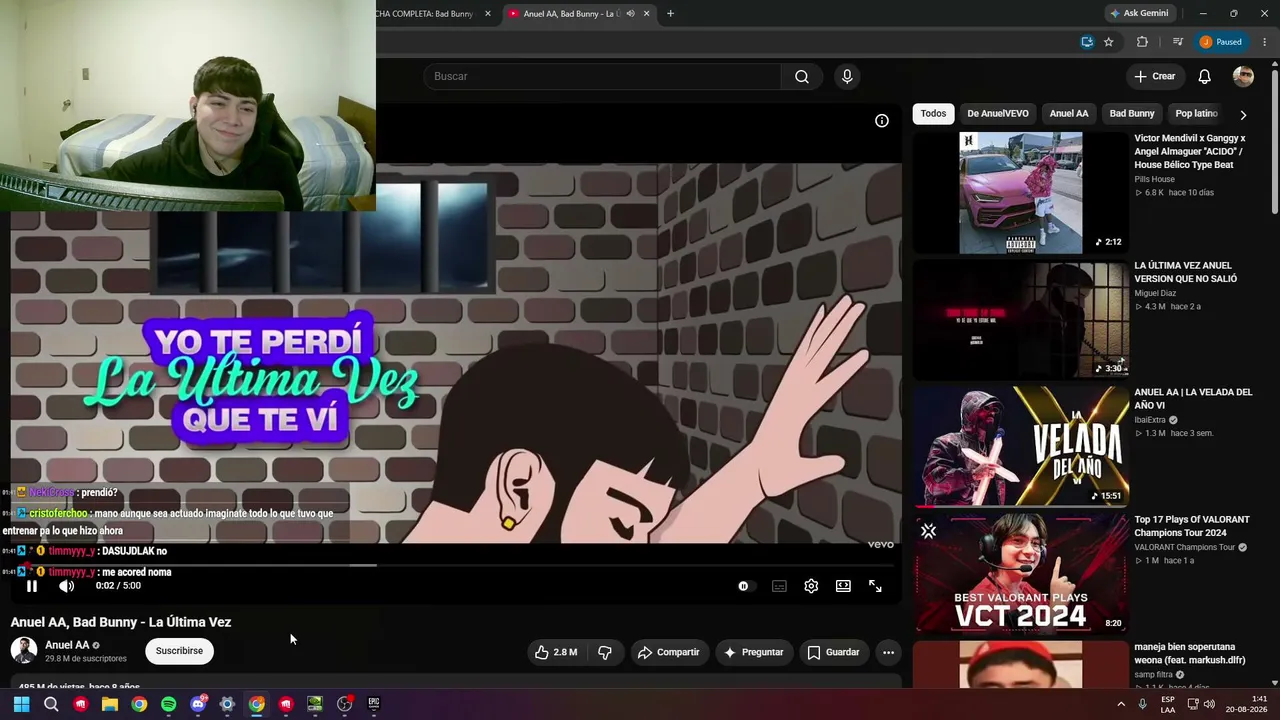
Task: Open the video info card icon
Action: 882,121
